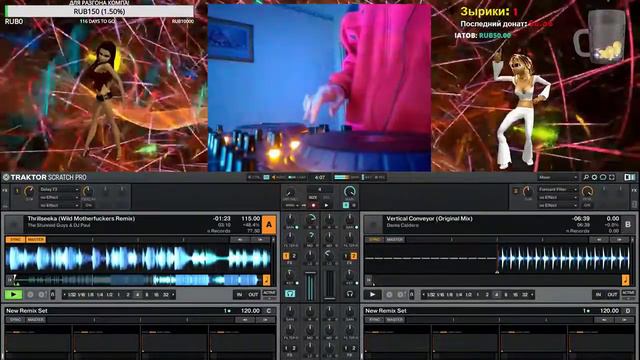Click Remix Deck C letter label
640x360 pixels.
(269, 311)
